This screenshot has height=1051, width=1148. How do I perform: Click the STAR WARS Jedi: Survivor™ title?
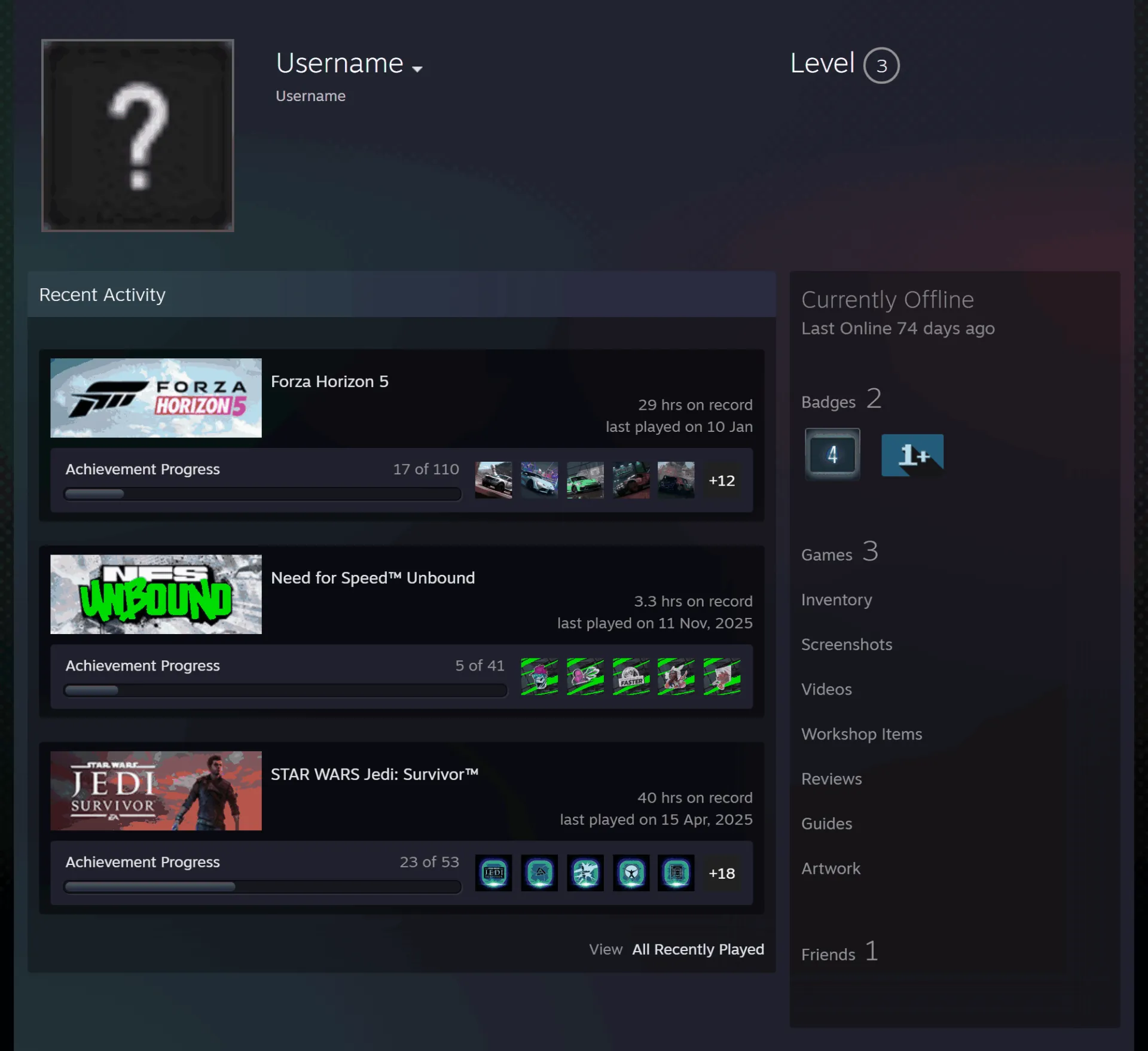click(375, 774)
